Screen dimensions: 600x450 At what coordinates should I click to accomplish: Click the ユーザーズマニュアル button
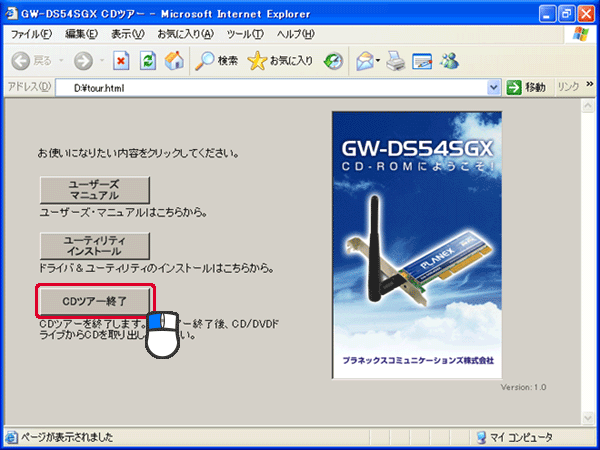tap(95, 190)
